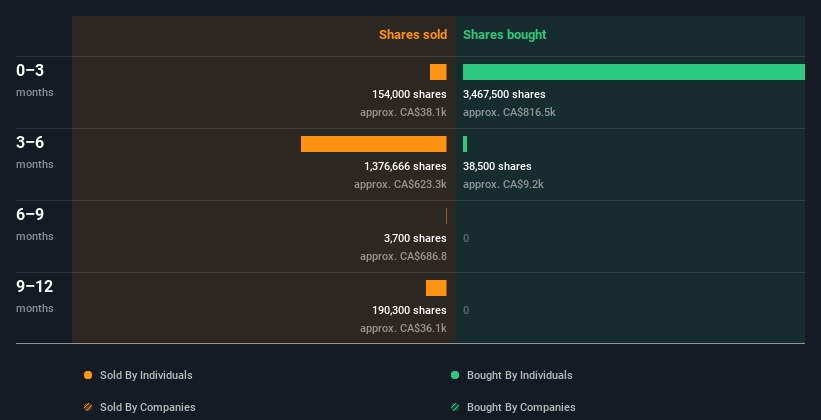The image size is (821, 420).
Task: Select the 3–6 months row label
Action: click(35, 152)
